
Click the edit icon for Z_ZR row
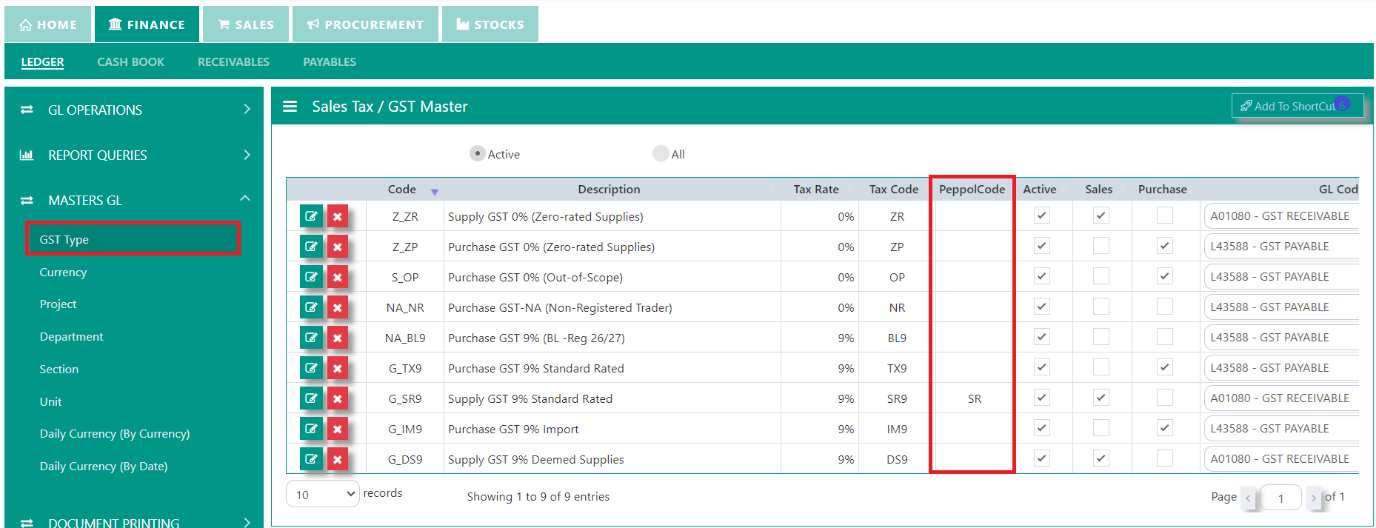click(311, 216)
